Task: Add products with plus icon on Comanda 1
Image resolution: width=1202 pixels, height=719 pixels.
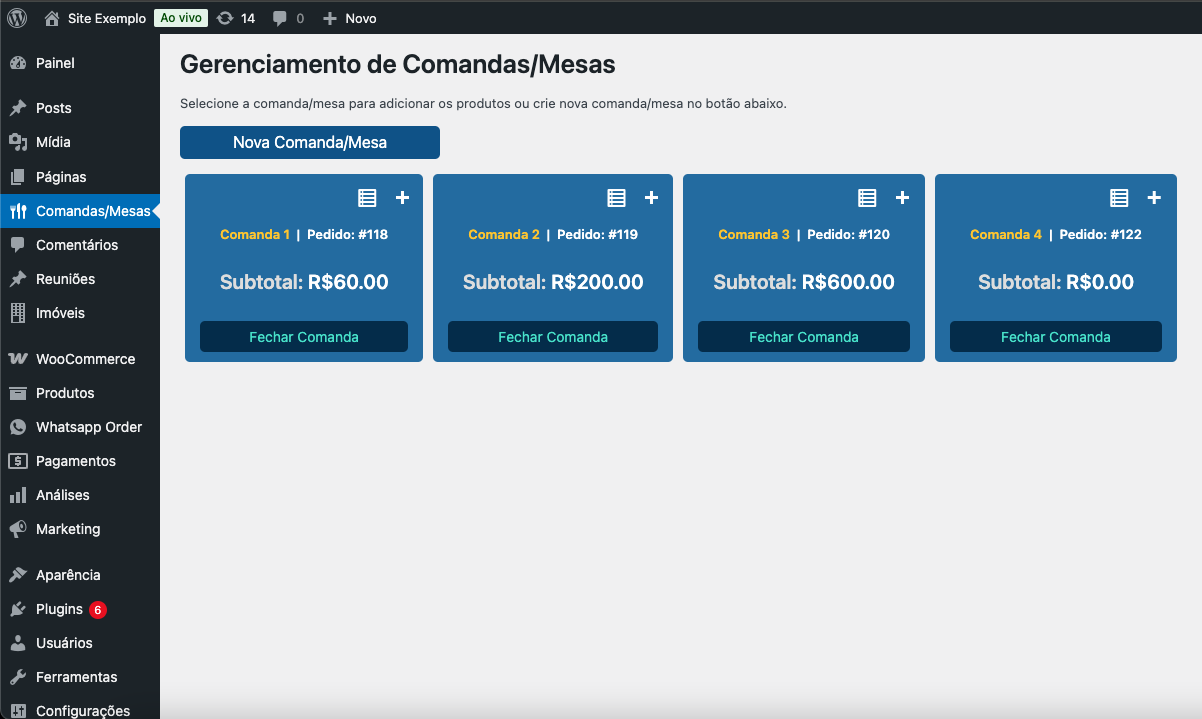Action: pyautogui.click(x=402, y=198)
